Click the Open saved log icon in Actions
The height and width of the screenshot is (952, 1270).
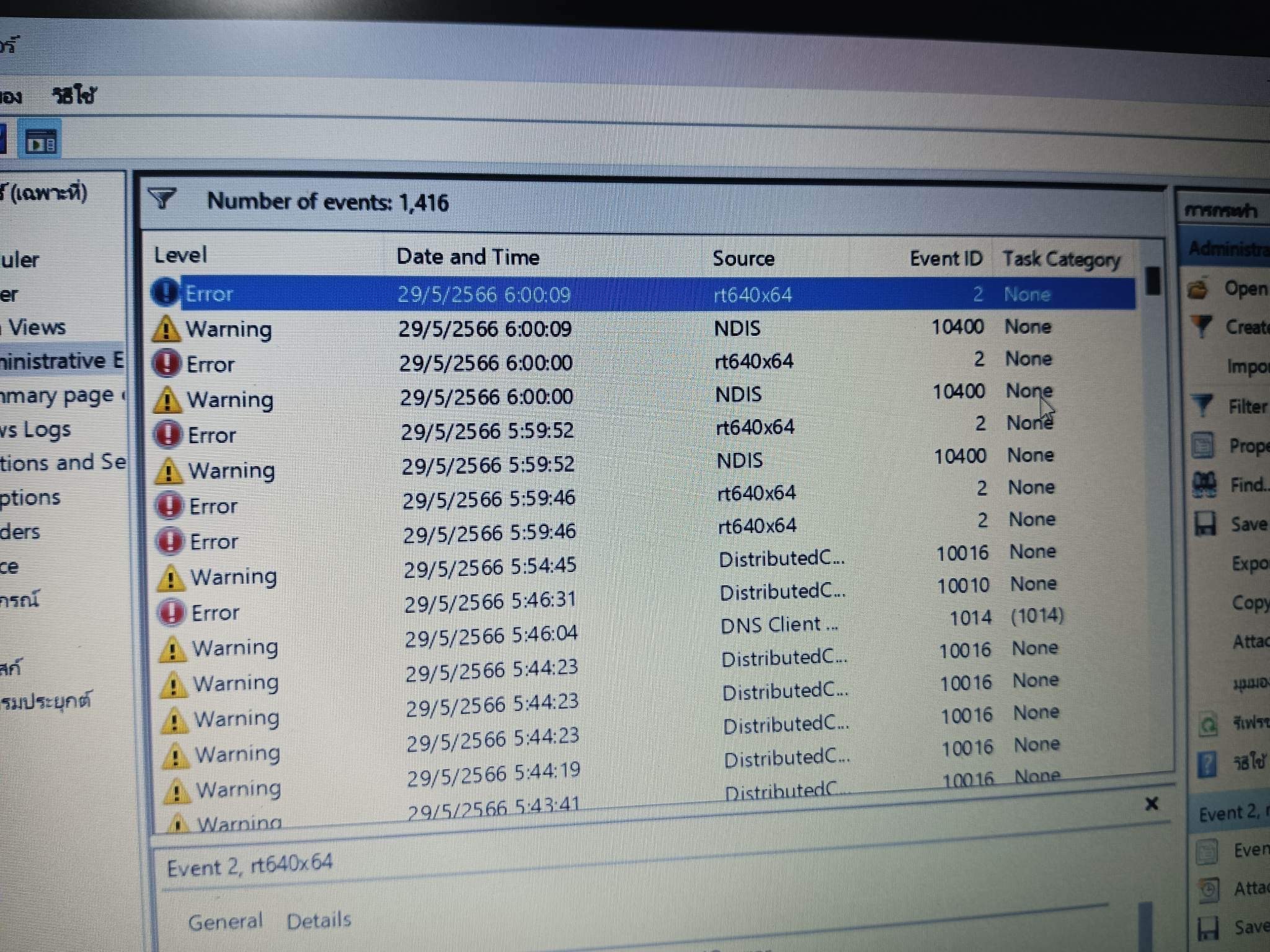1199,288
